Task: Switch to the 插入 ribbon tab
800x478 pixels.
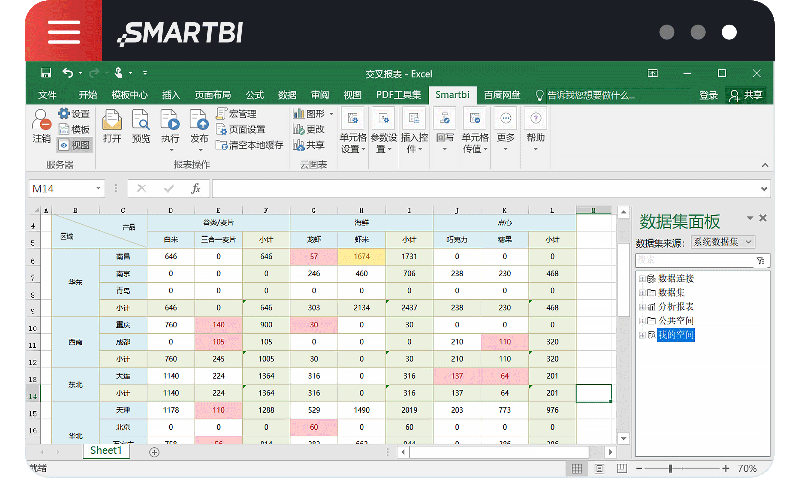Action: 171,95
